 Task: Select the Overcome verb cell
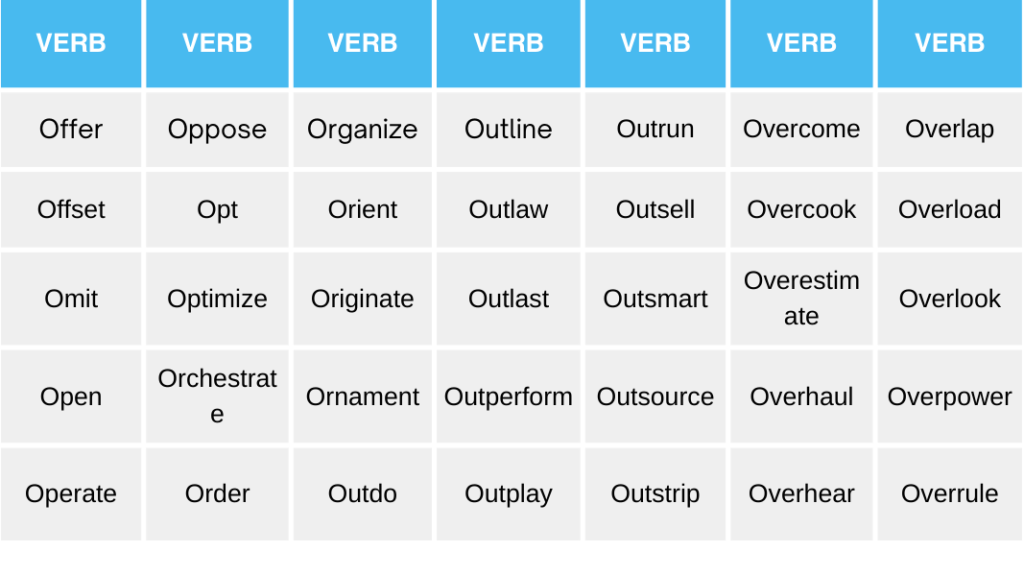801,129
